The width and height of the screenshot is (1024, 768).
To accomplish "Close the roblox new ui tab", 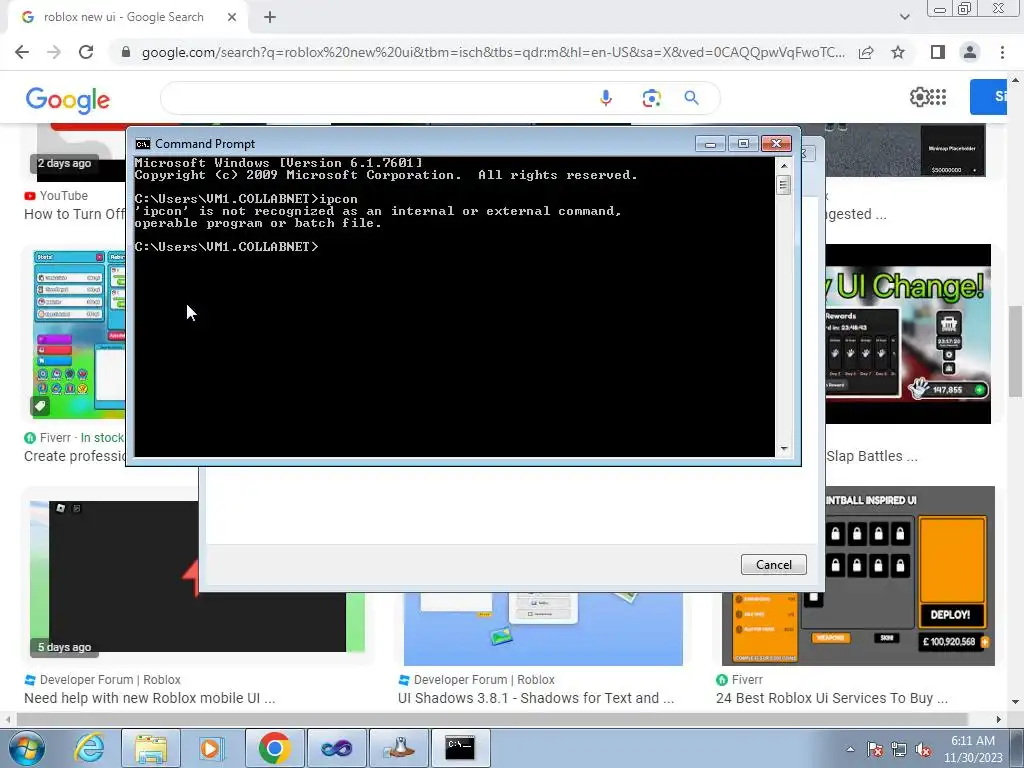I will pyautogui.click(x=232, y=18).
